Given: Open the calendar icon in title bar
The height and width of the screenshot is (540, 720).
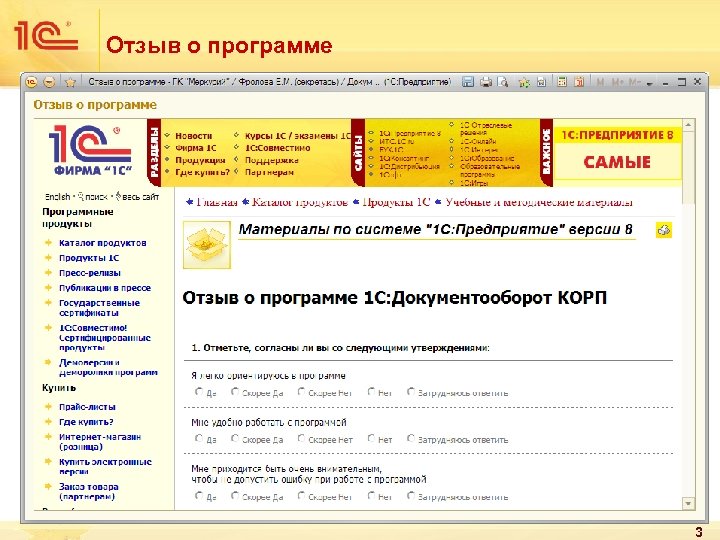Looking at the screenshot, I should click(x=579, y=82).
